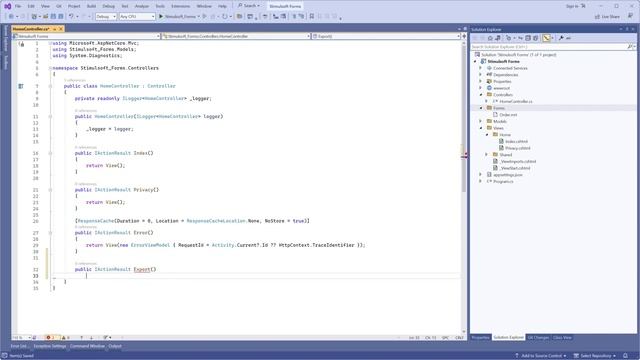Screen dimensions: 640x360
Task: Collapse the Views folder
Action: pyautogui.click(x=480, y=128)
